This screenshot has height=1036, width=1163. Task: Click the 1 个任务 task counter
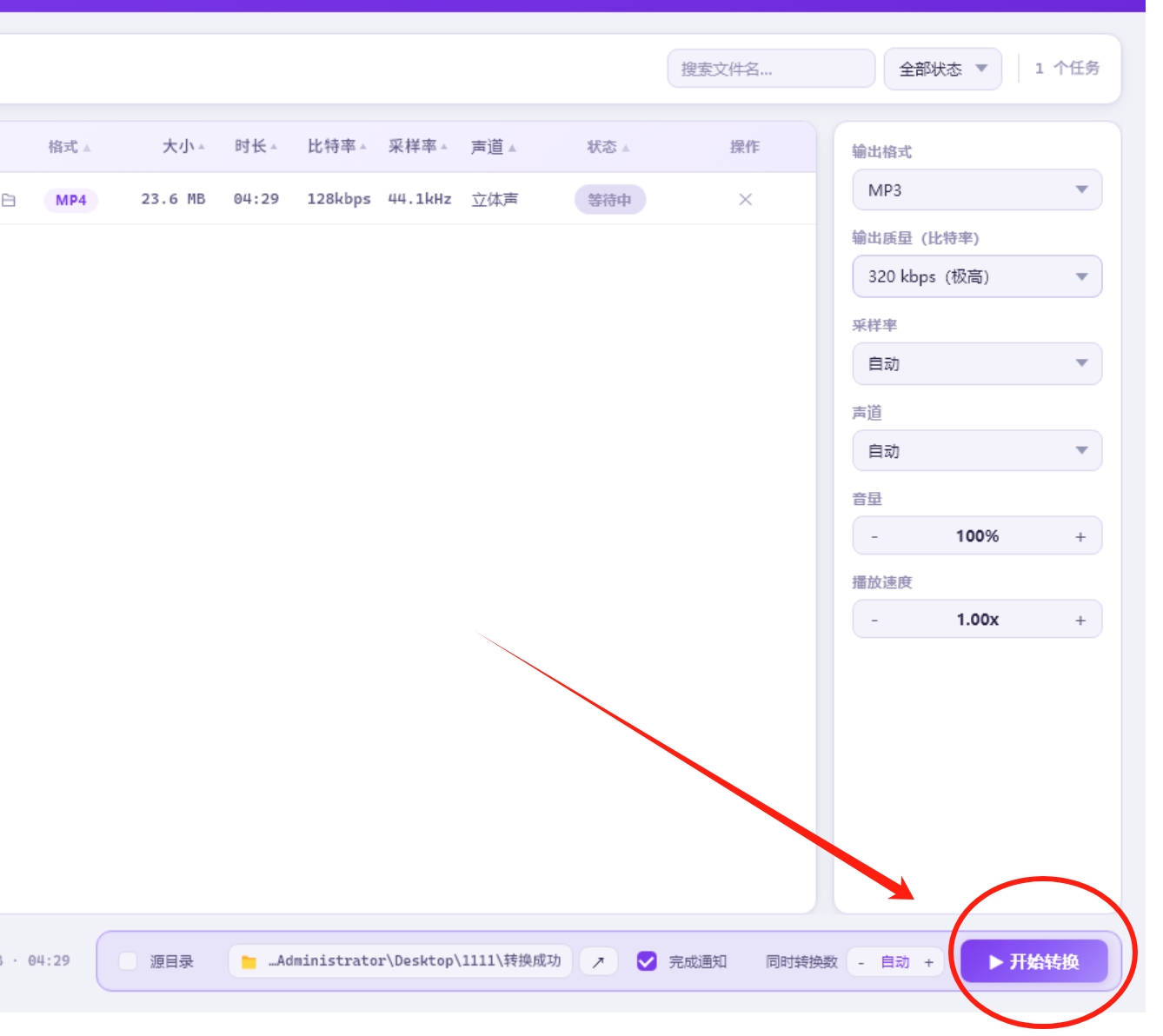(x=1067, y=68)
